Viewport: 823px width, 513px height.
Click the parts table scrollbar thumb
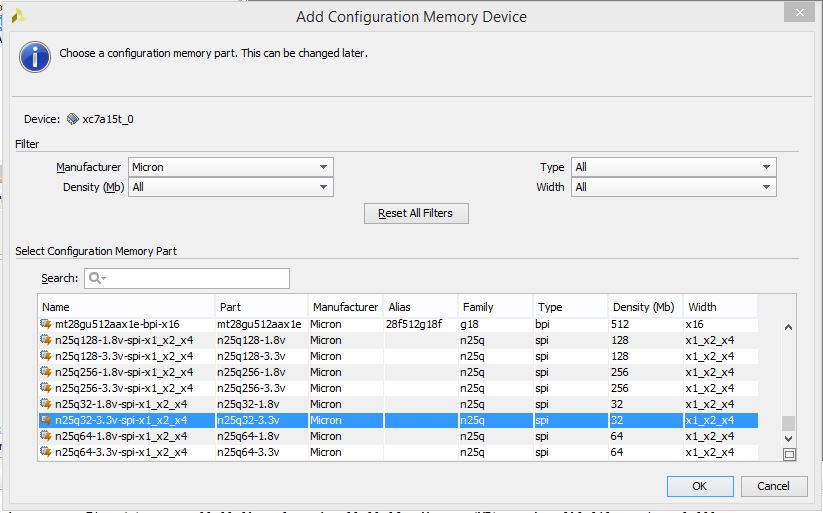(x=788, y=423)
